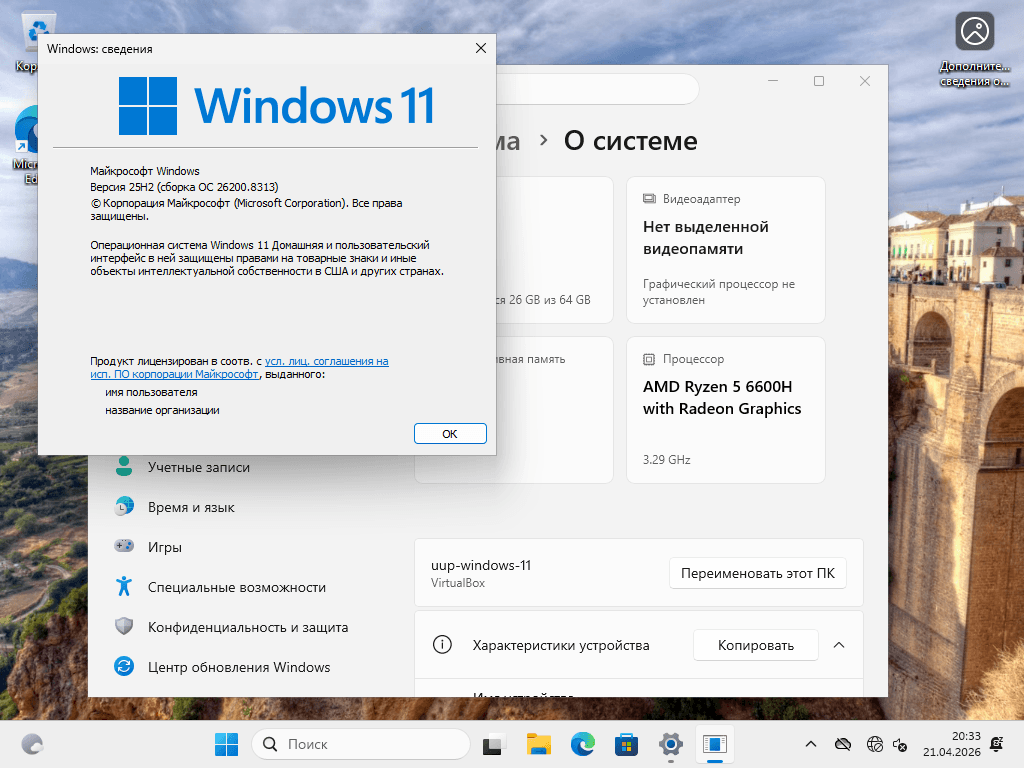
Task: Click the Settings gear icon on the taskbar
Action: tap(670, 744)
